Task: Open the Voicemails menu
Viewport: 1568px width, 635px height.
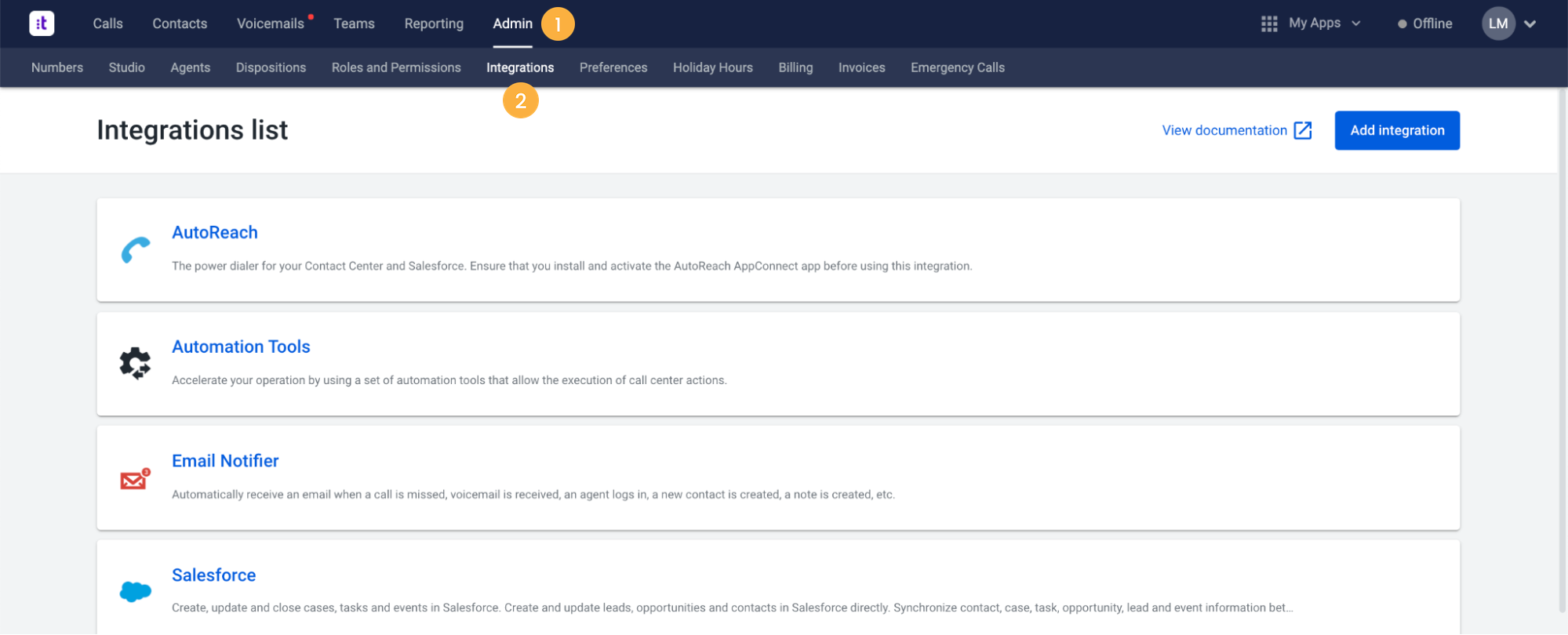Action: coord(271,24)
